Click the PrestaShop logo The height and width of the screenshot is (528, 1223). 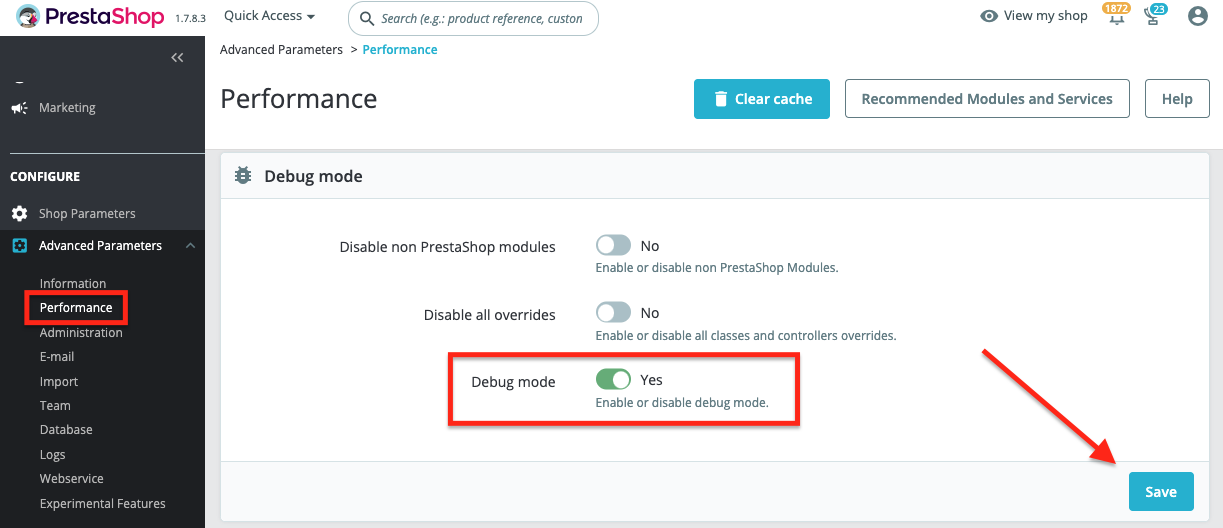pyautogui.click(x=90, y=17)
